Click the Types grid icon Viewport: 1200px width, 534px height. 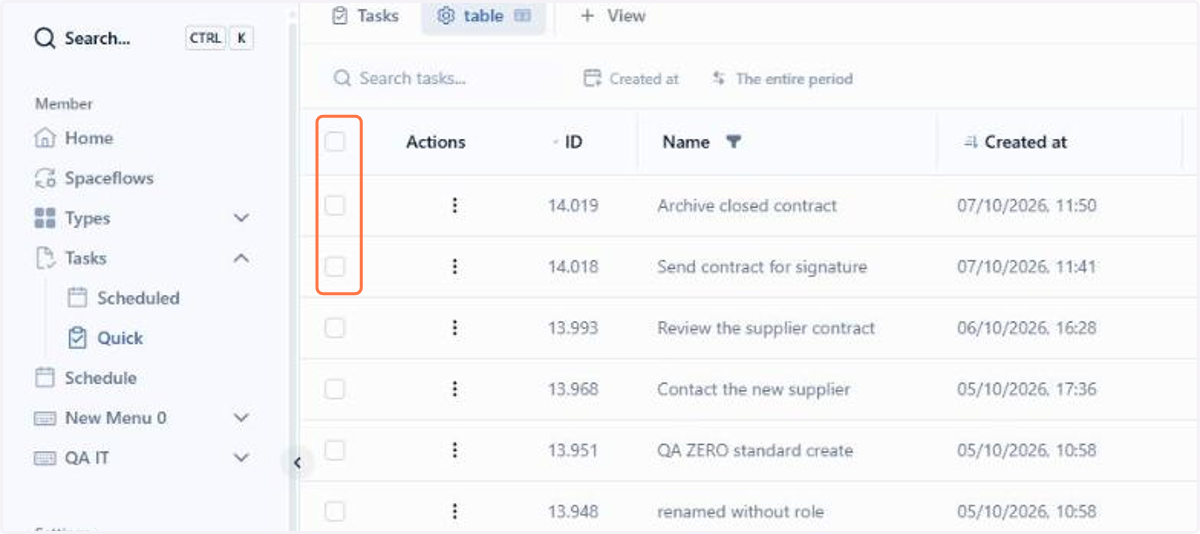(45, 218)
